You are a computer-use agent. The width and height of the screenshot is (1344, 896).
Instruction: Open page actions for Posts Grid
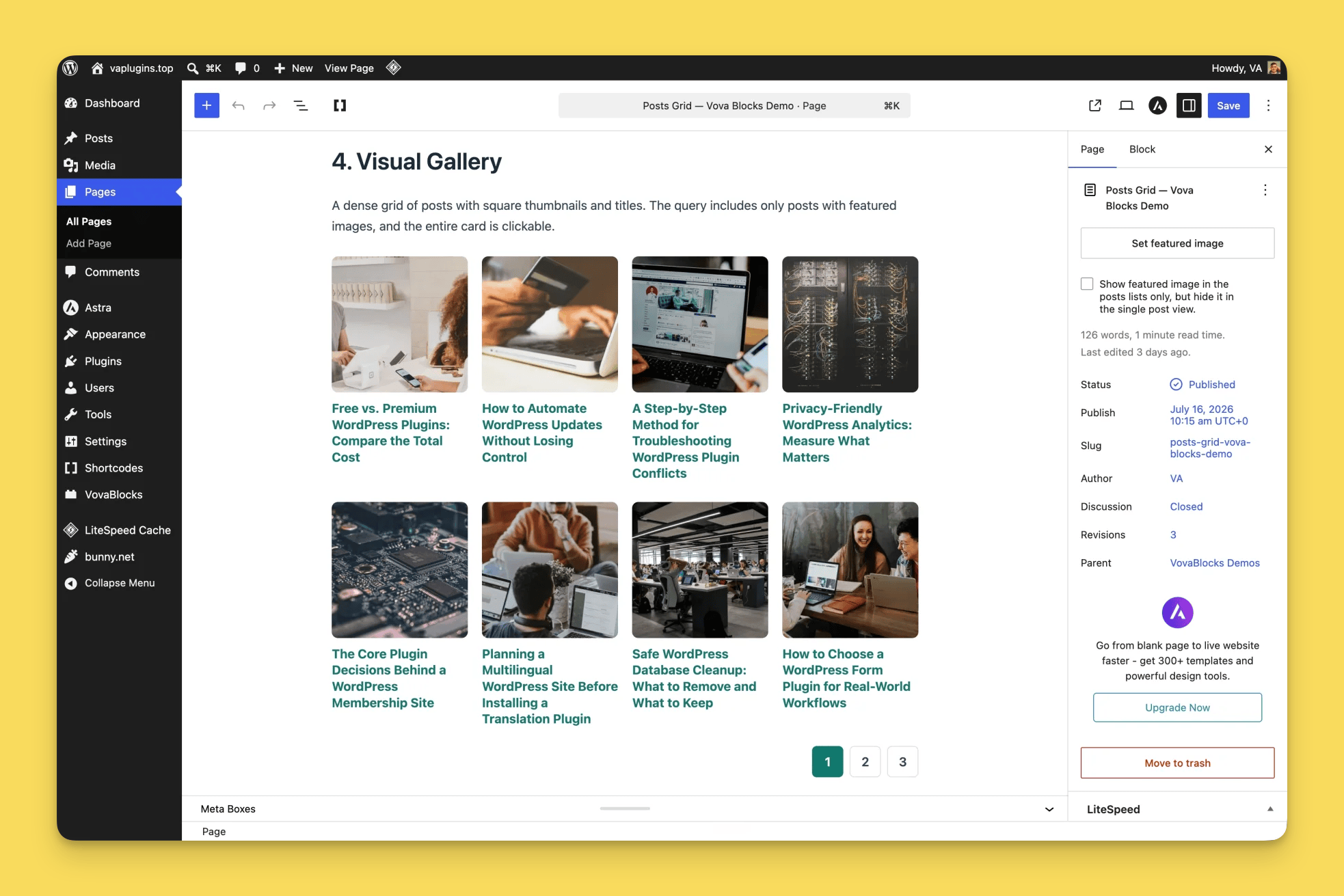pos(1265,190)
